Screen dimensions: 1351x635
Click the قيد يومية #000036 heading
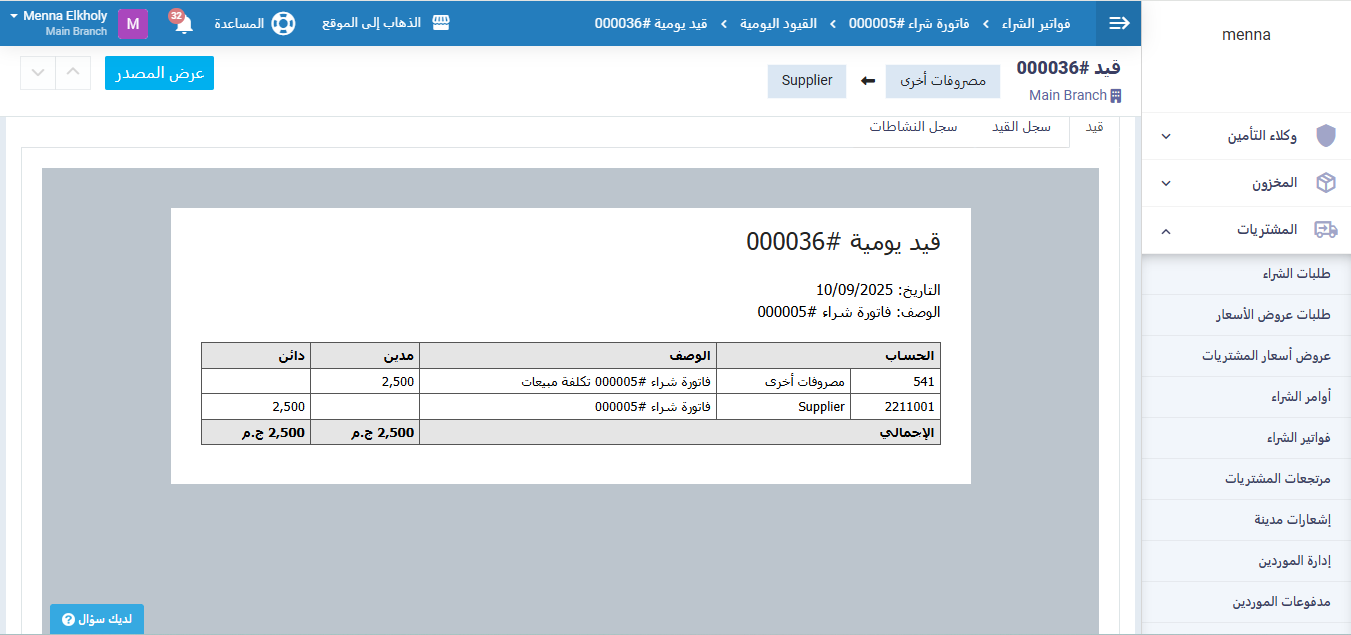tap(843, 241)
